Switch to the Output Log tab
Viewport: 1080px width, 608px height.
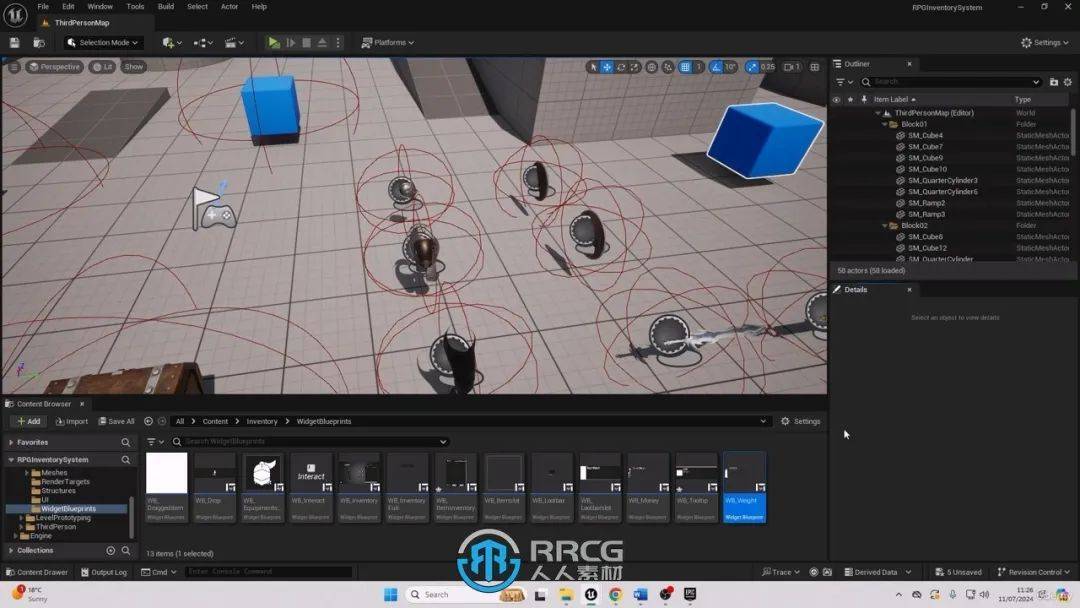pos(104,572)
